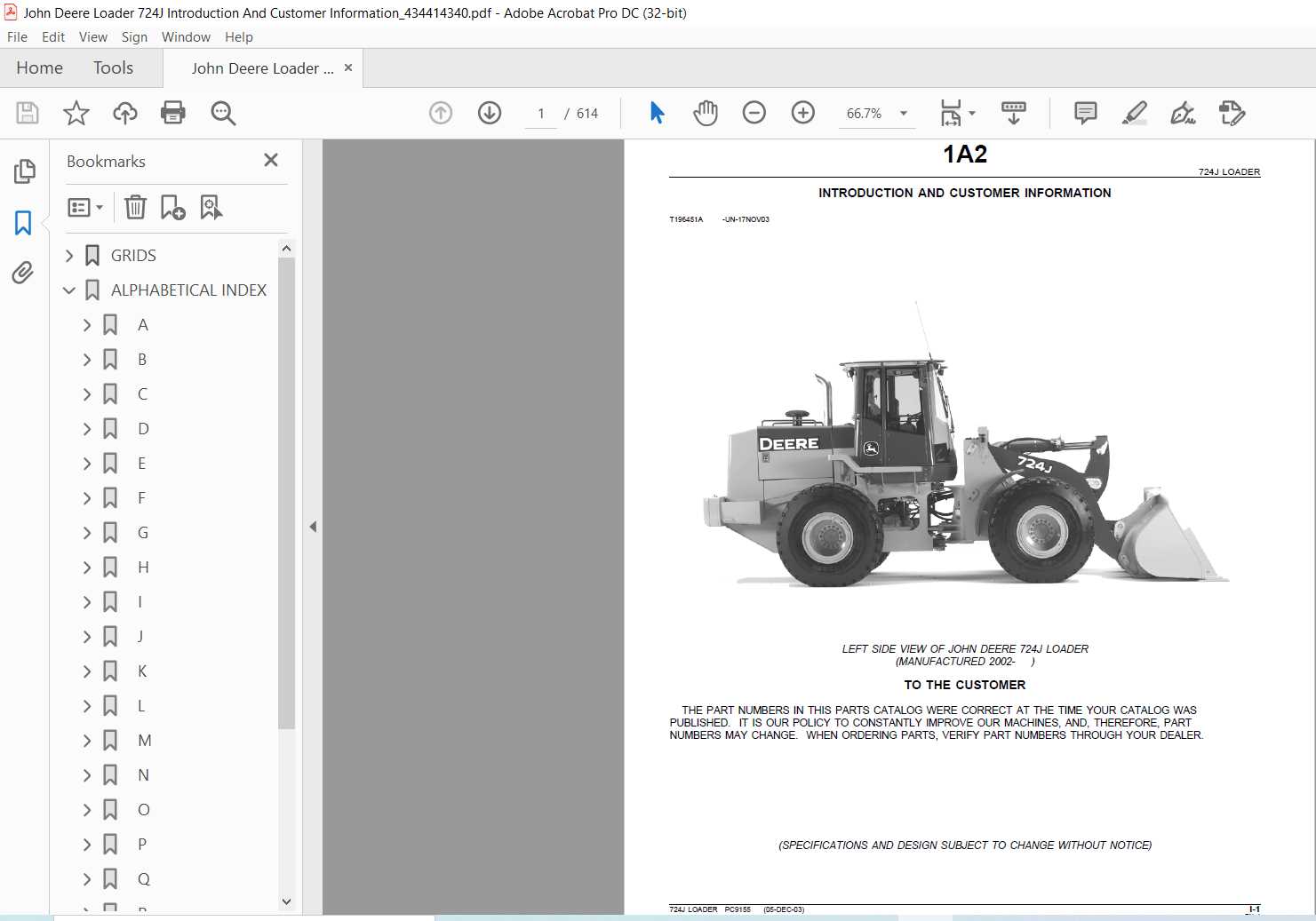Add bookmark star icon in toolbar
The height and width of the screenshot is (921, 1316).
coord(76,113)
